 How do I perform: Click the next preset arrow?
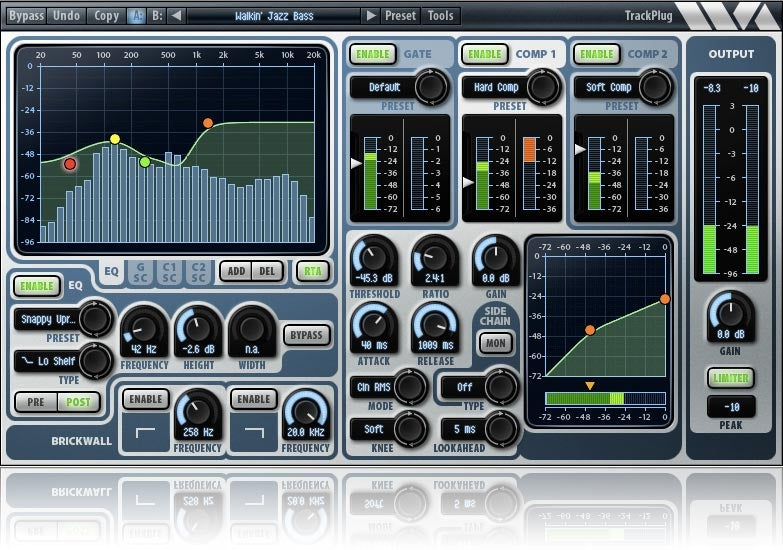click(x=371, y=15)
